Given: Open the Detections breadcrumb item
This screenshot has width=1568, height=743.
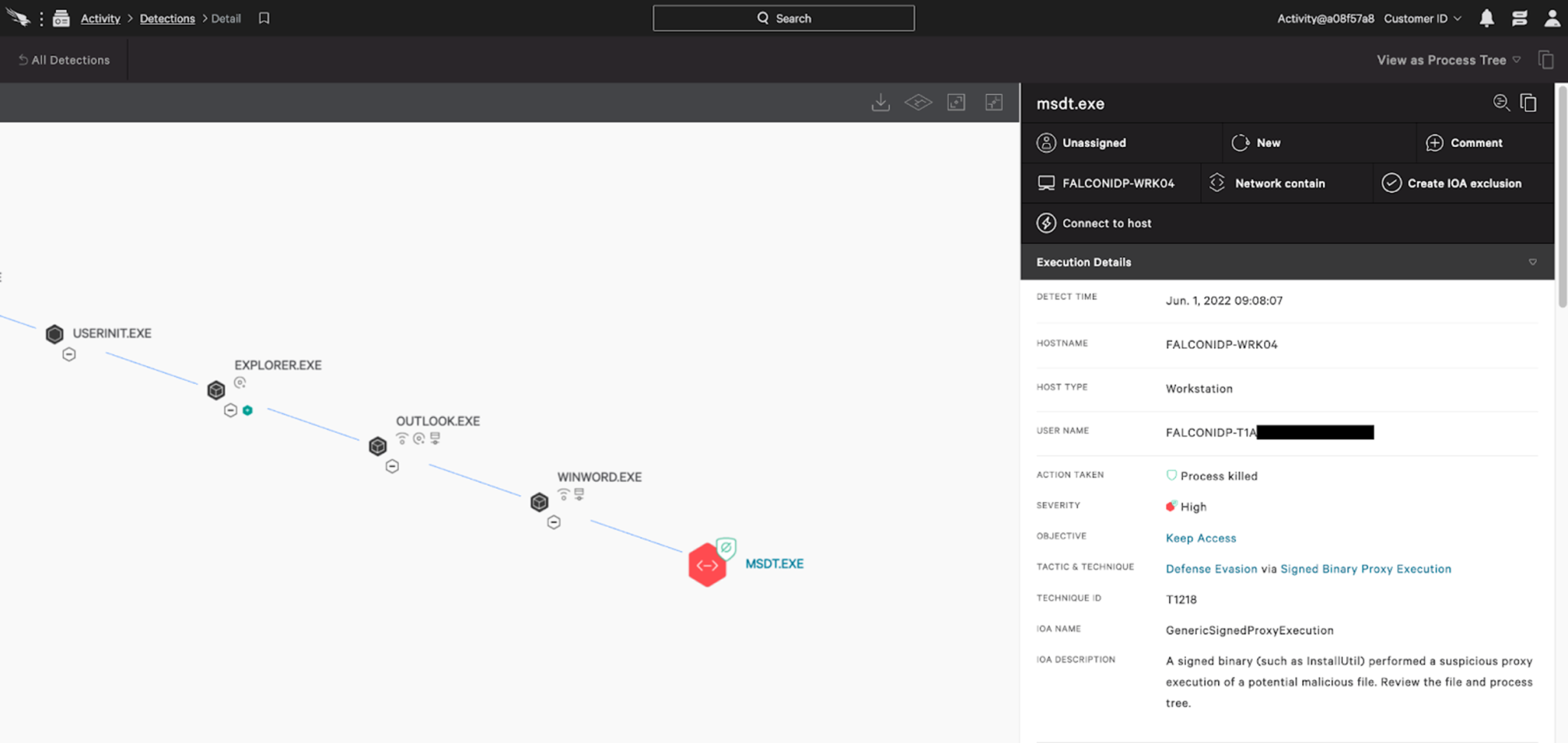Looking at the screenshot, I should (x=167, y=18).
